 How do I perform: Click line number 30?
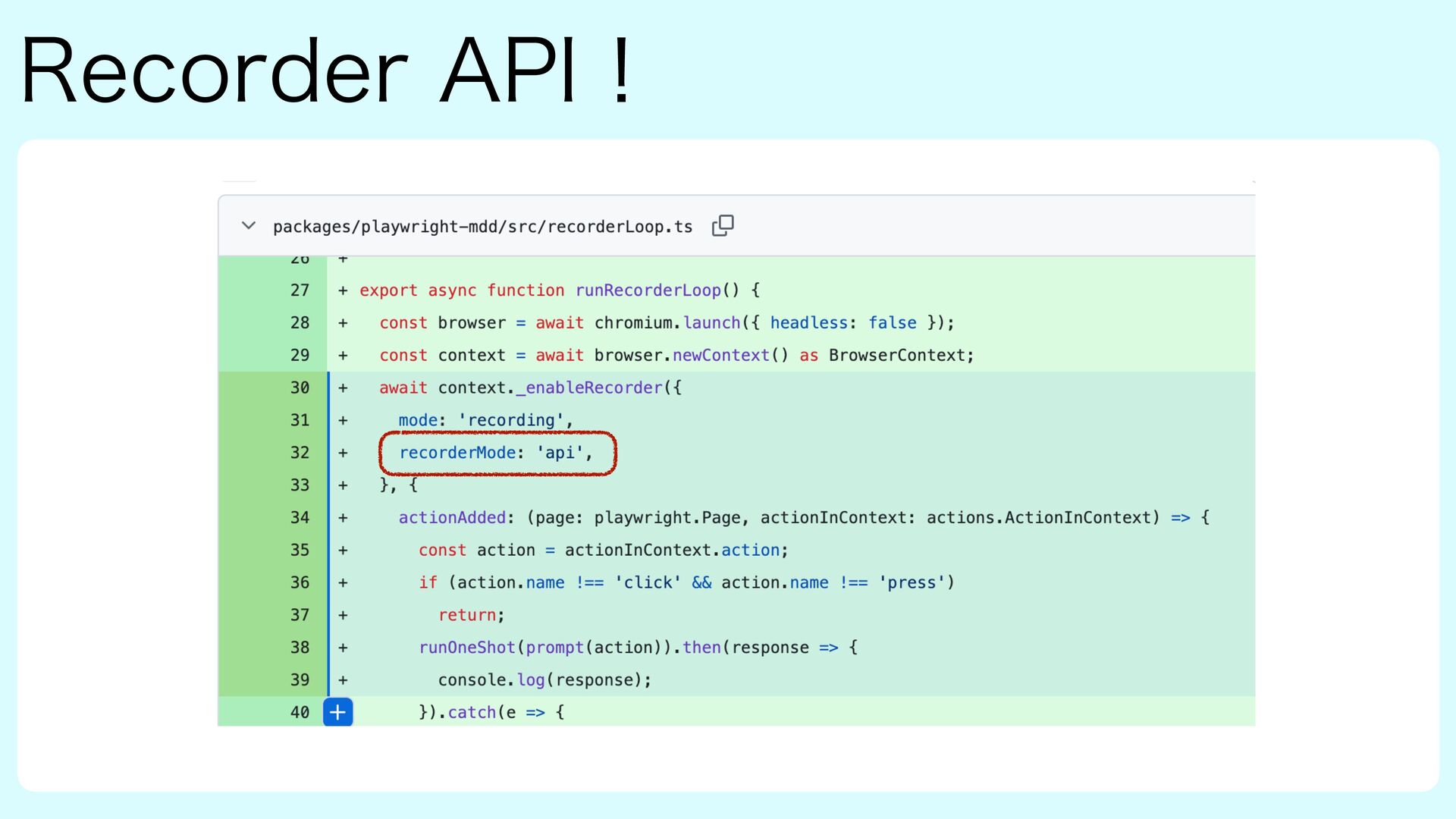click(x=300, y=388)
